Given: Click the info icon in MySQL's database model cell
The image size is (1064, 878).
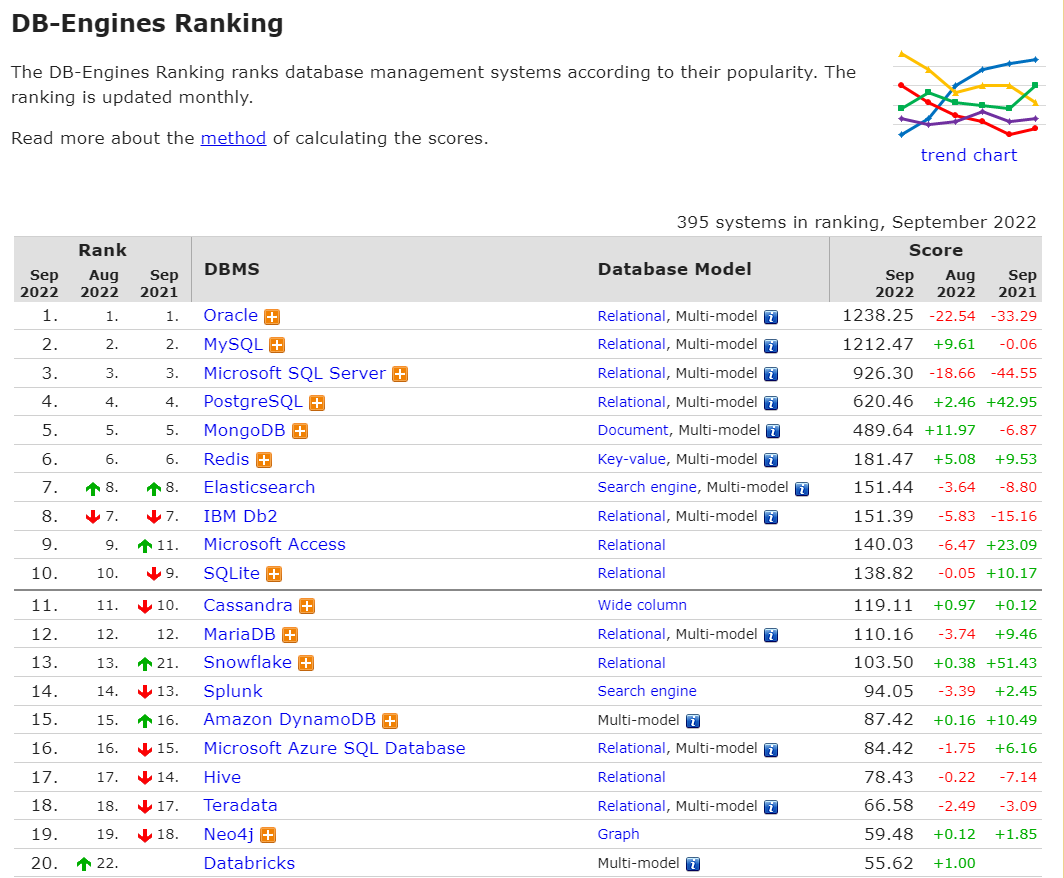Looking at the screenshot, I should click(771, 346).
